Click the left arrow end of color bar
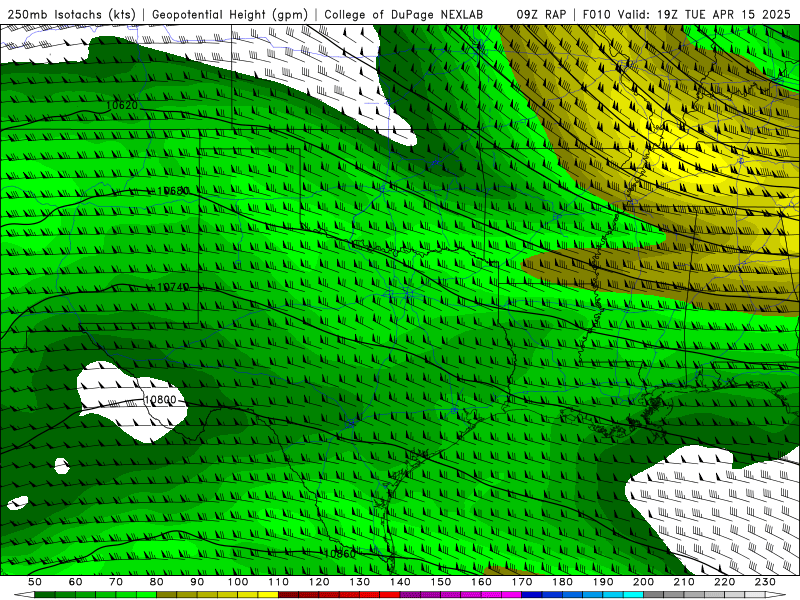The width and height of the screenshot is (800, 600). [24, 594]
